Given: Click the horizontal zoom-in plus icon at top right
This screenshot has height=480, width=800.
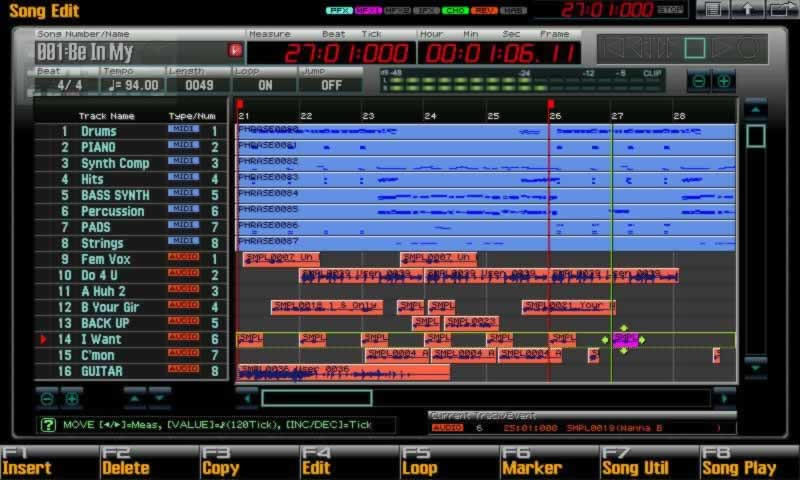Looking at the screenshot, I should click(x=723, y=81).
